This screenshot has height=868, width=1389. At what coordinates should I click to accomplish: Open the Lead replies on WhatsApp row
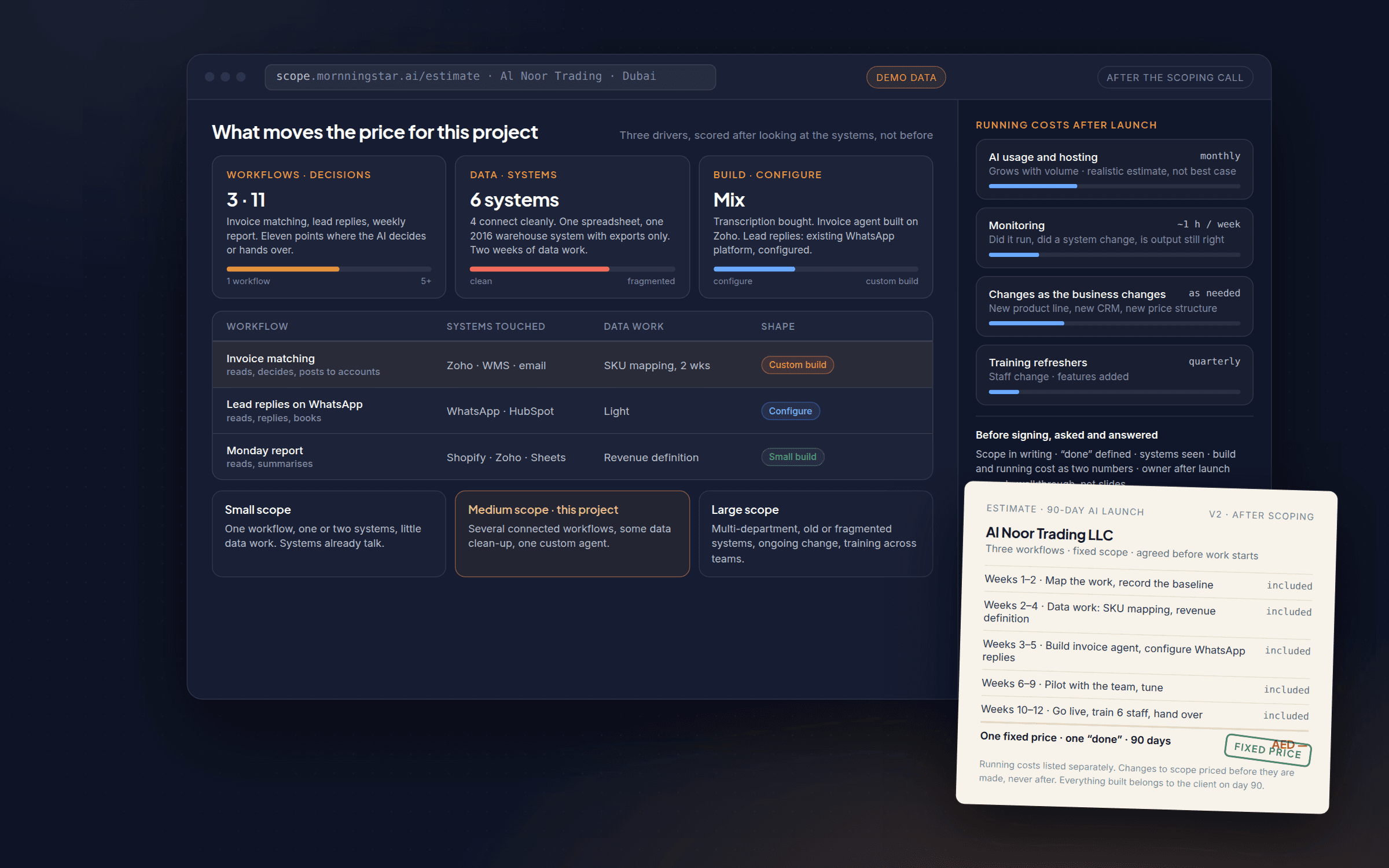572,411
